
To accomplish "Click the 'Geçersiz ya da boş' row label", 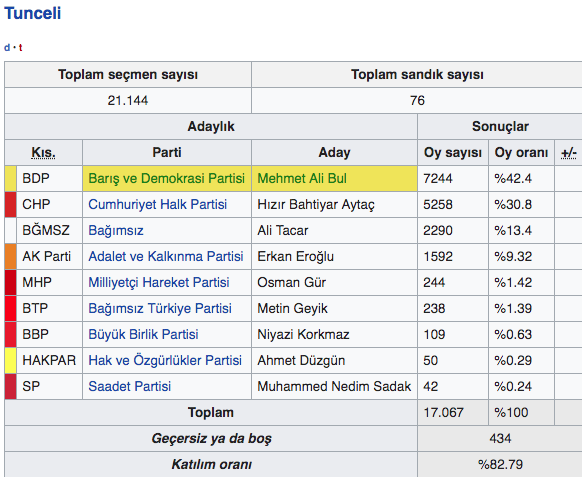I will pyautogui.click(x=211, y=438).
